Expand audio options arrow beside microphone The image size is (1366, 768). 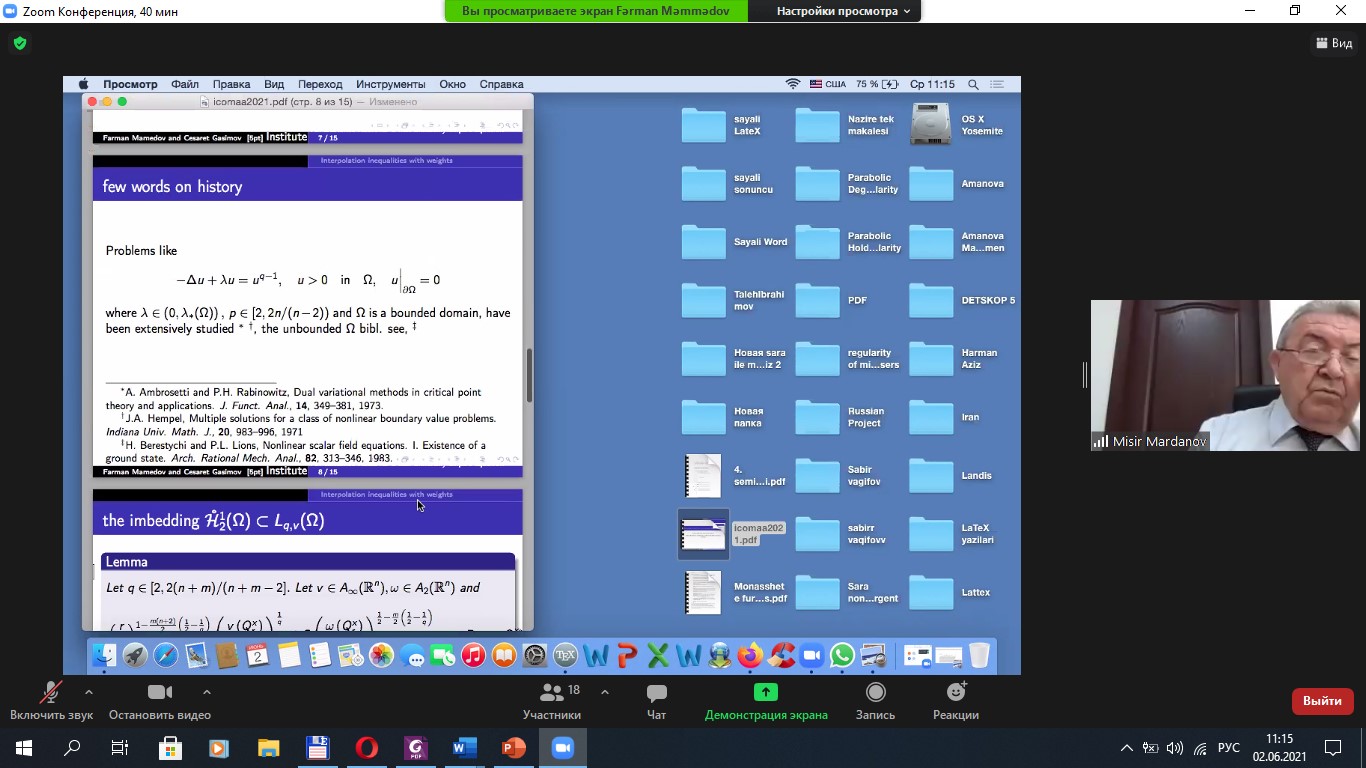coord(89,691)
